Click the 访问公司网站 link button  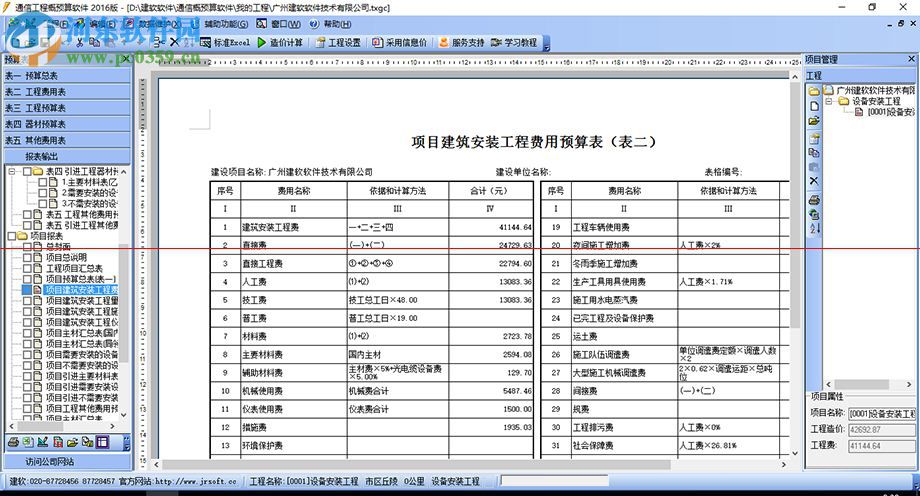click(x=67, y=461)
